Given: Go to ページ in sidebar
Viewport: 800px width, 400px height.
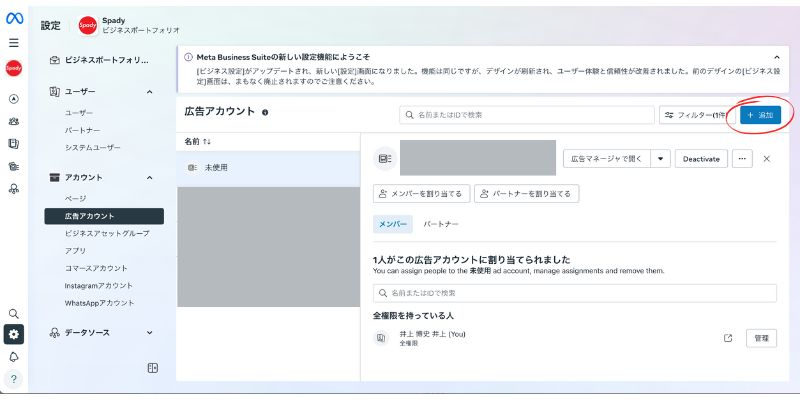Looking at the screenshot, I should click(76, 198).
